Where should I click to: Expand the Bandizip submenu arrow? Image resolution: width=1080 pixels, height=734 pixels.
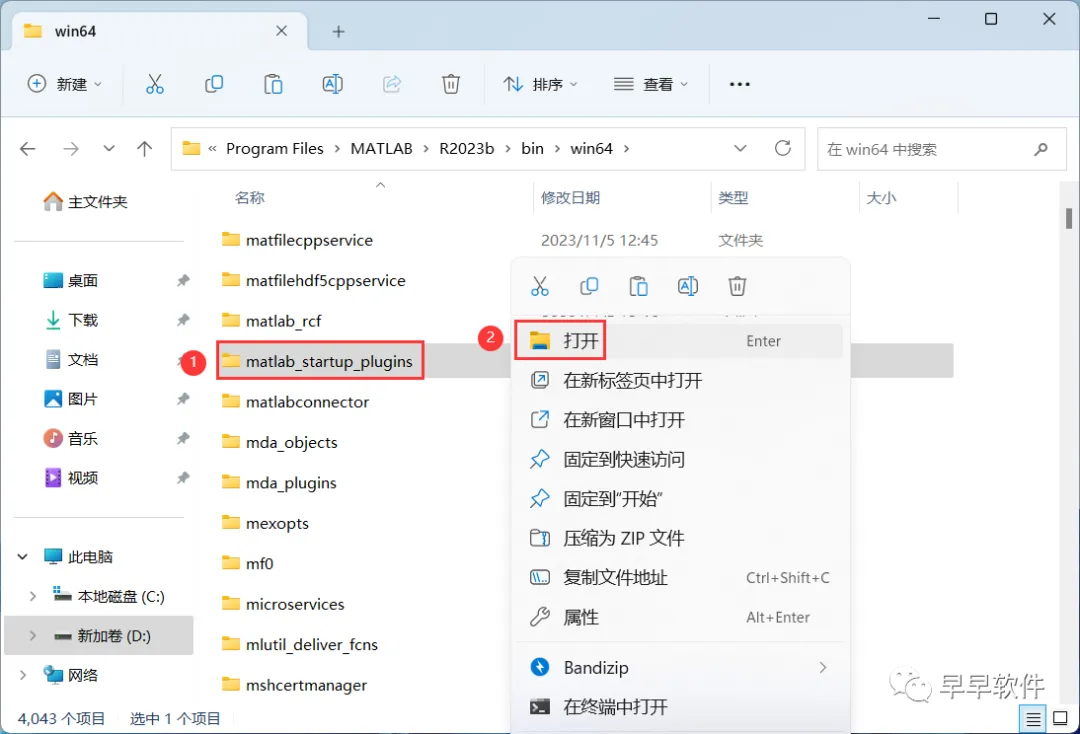coord(822,667)
